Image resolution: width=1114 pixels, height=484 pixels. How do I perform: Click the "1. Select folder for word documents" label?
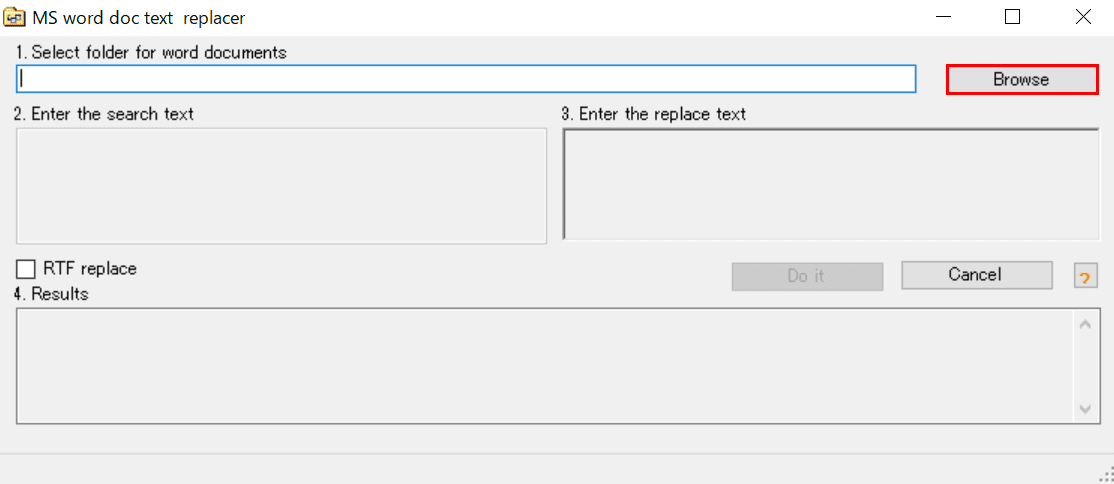151,53
